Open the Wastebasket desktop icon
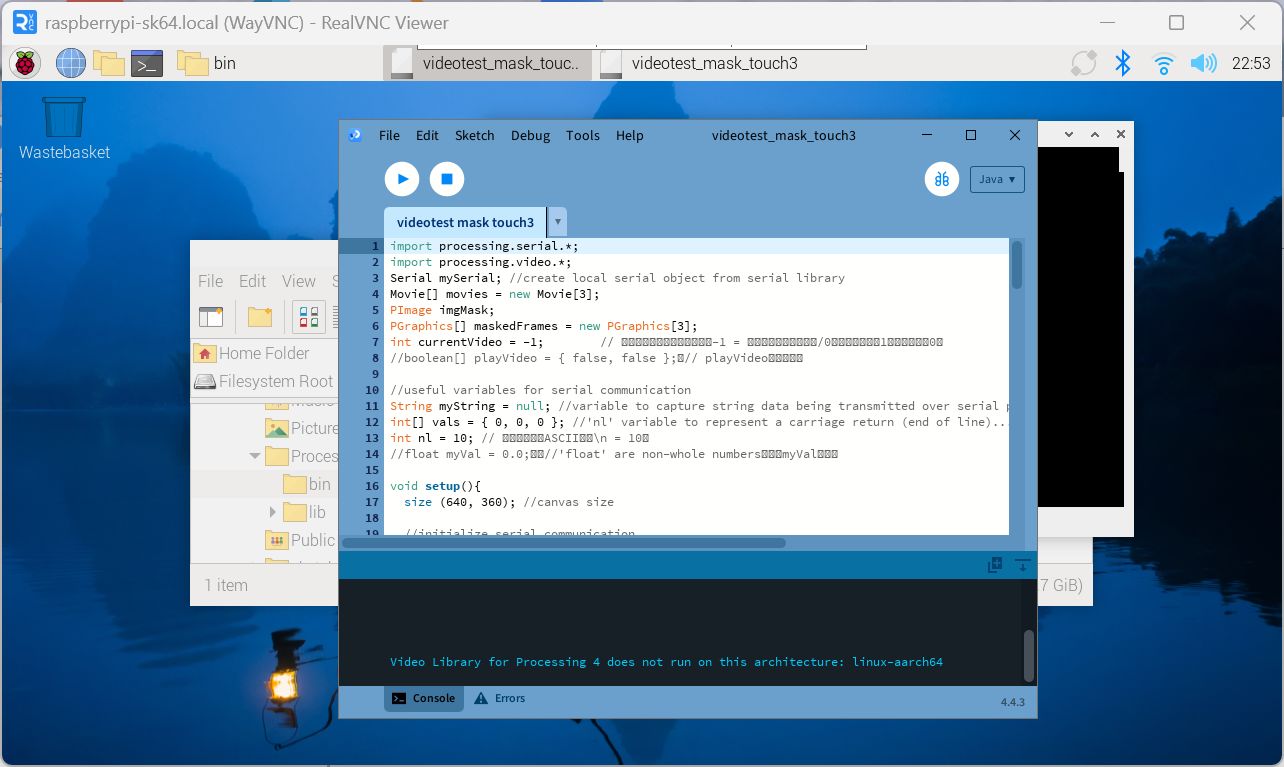The width and height of the screenshot is (1284, 767). 64,128
